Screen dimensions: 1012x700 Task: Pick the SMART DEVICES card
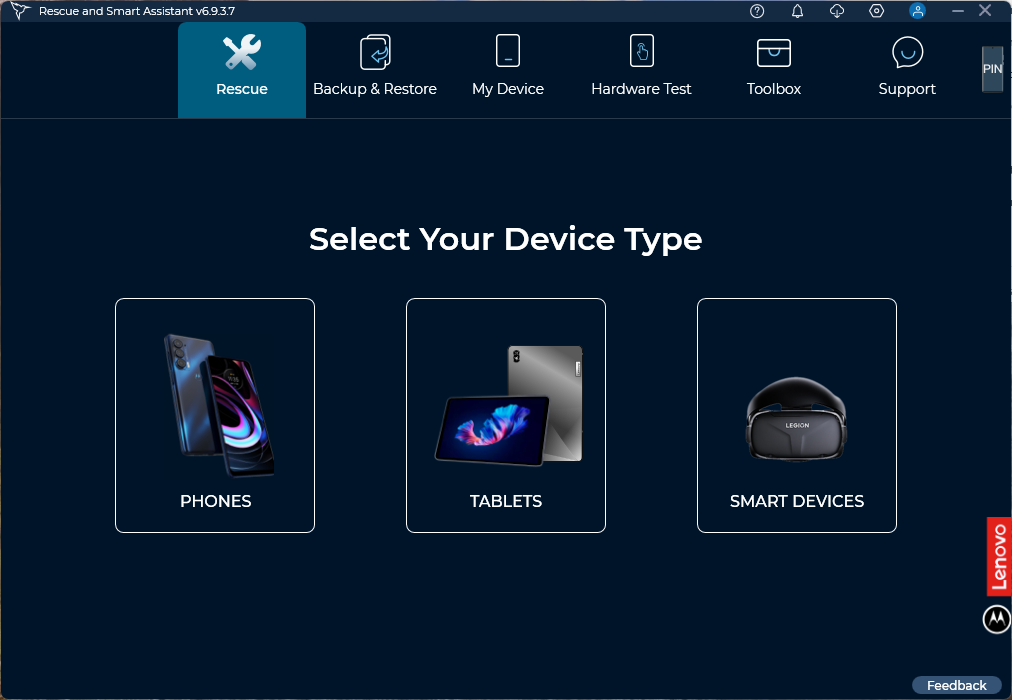[797, 415]
